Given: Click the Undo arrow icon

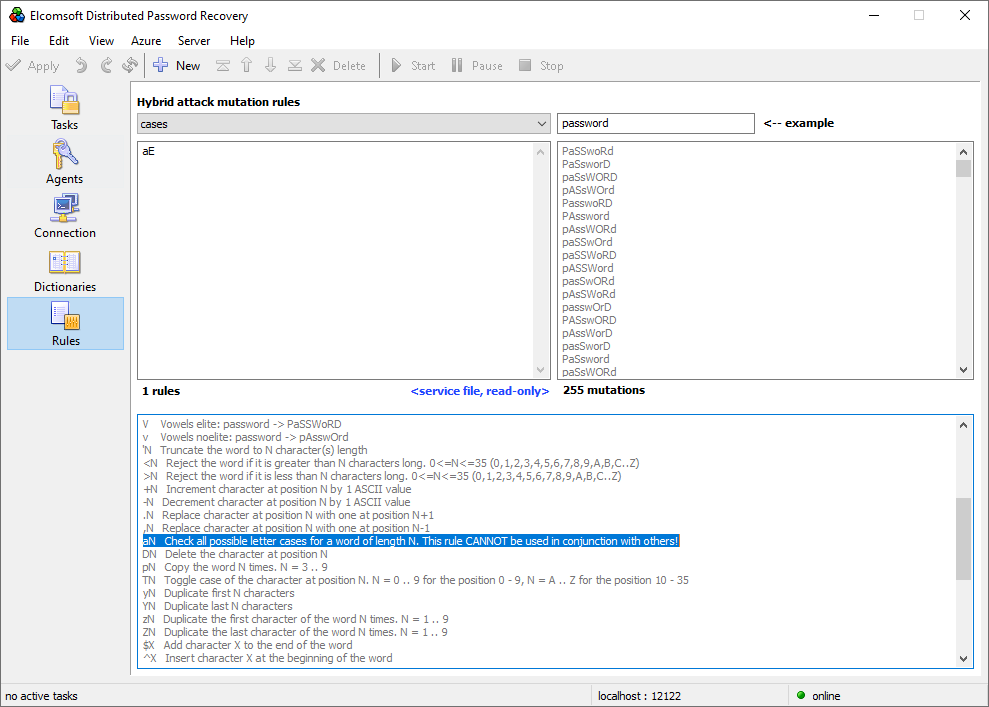Looking at the screenshot, I should tap(81, 65).
